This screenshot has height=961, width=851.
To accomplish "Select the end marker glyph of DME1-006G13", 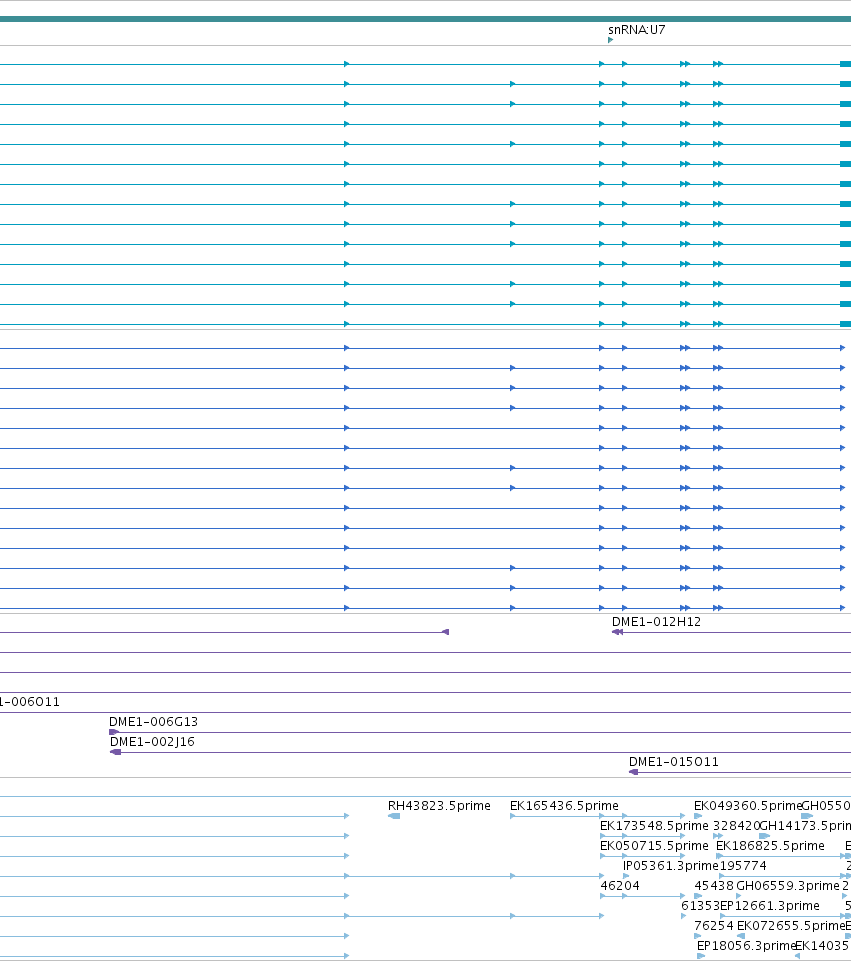I will tap(114, 732).
